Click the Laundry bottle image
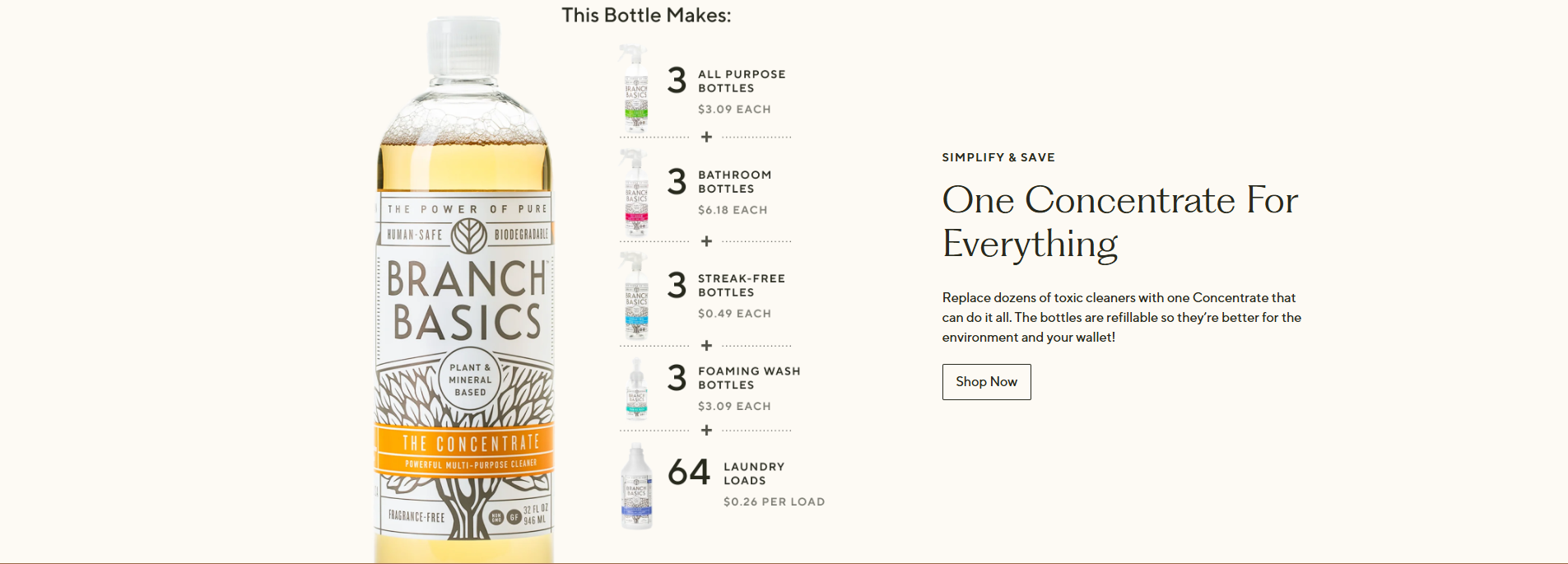 pos(636,487)
